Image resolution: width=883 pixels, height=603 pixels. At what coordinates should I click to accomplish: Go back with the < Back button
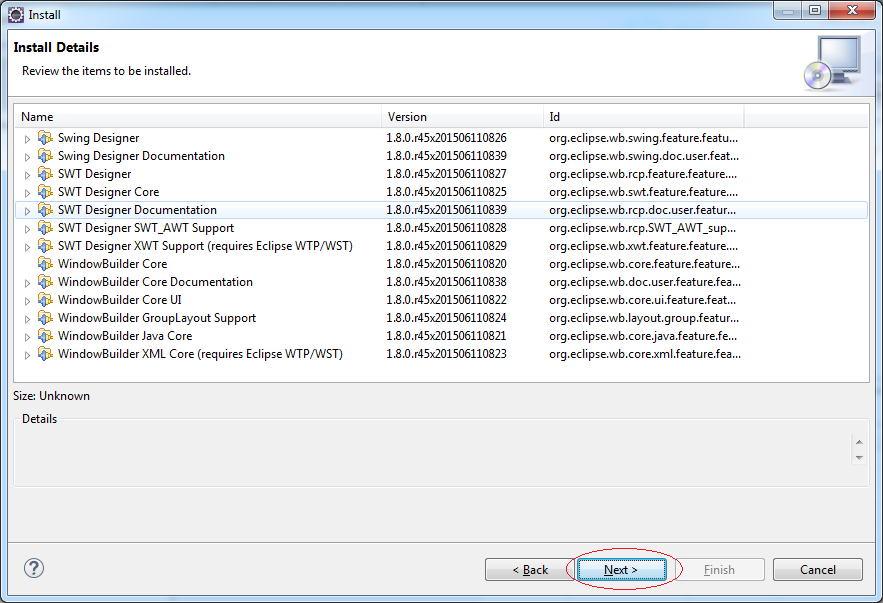[x=530, y=570]
